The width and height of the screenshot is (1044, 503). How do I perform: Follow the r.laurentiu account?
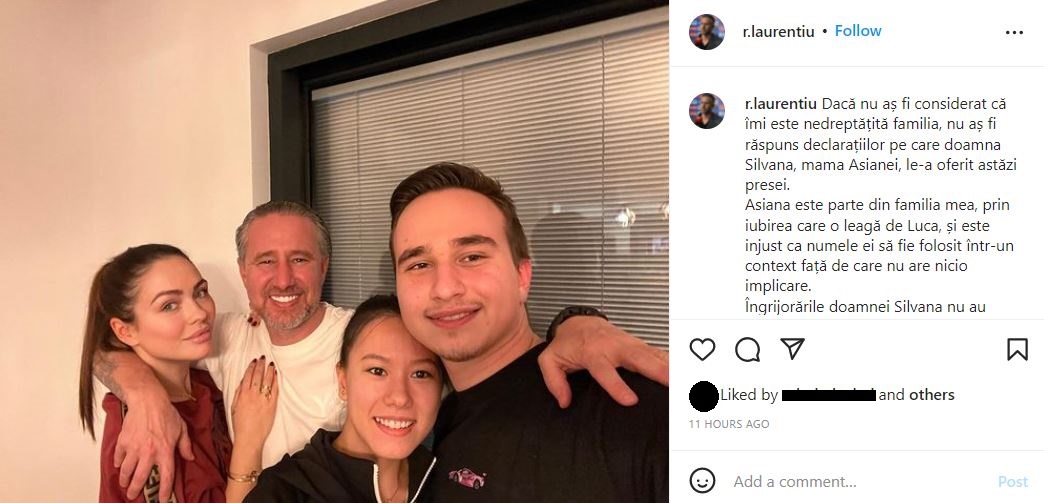(858, 31)
